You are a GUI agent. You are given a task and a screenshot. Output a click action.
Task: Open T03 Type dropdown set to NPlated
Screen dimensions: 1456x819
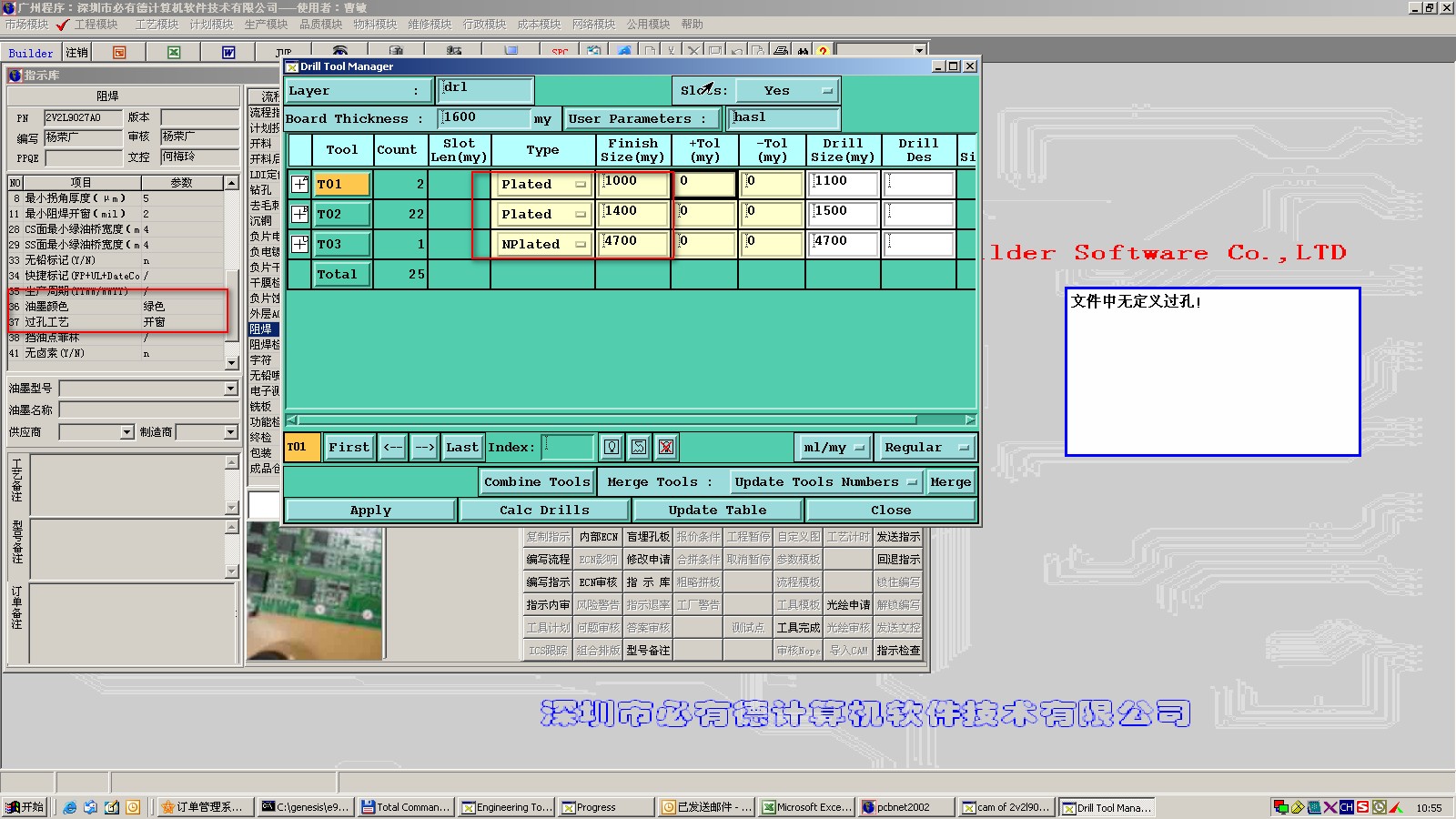tap(543, 244)
